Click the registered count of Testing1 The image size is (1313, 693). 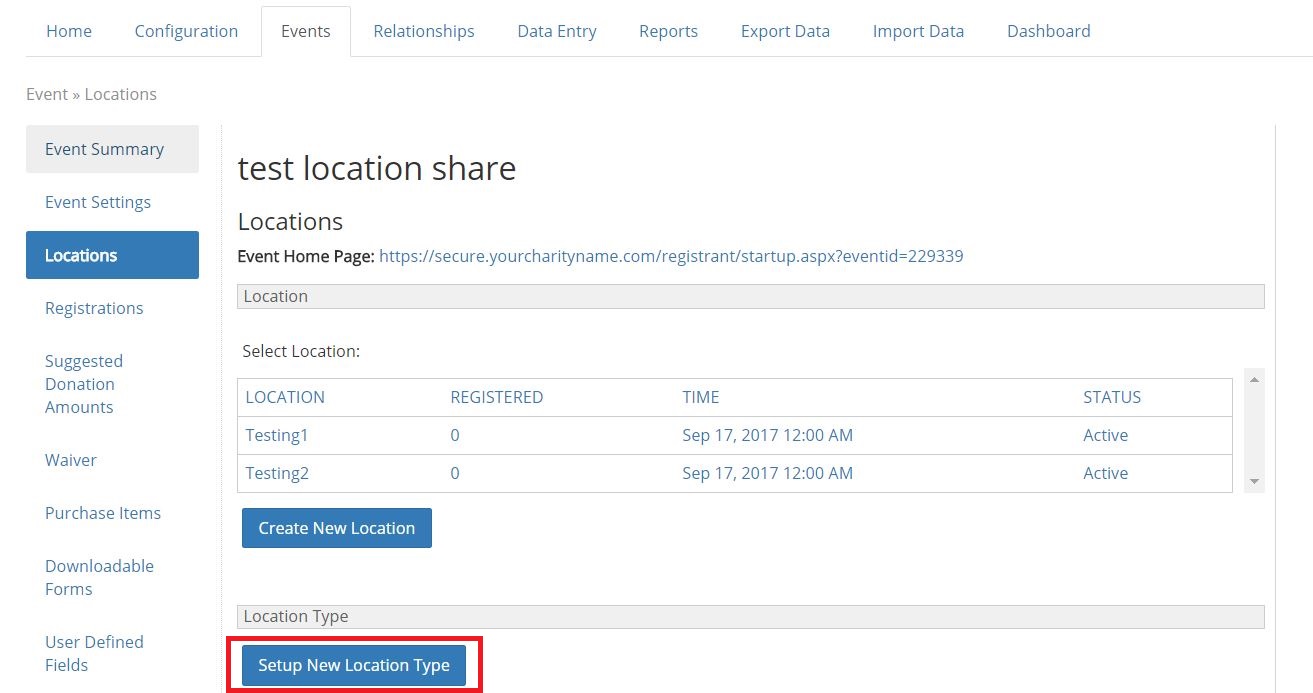pyautogui.click(x=455, y=436)
